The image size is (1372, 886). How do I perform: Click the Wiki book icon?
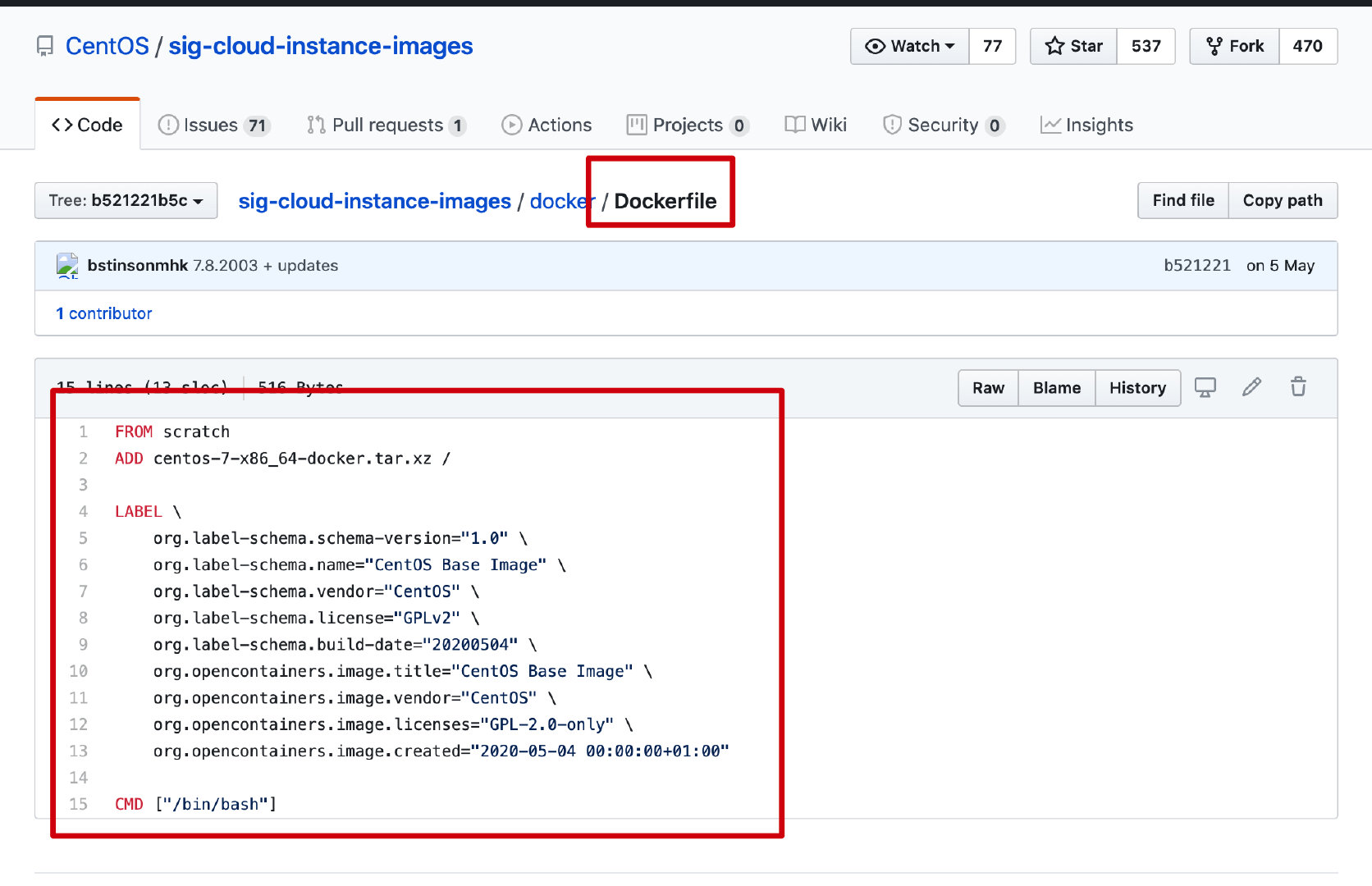(795, 125)
